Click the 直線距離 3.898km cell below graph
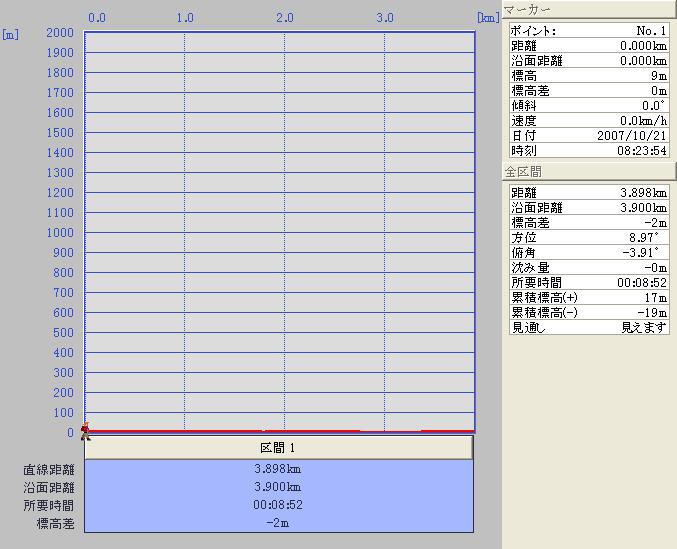The width and height of the screenshot is (677, 549). (x=278, y=469)
